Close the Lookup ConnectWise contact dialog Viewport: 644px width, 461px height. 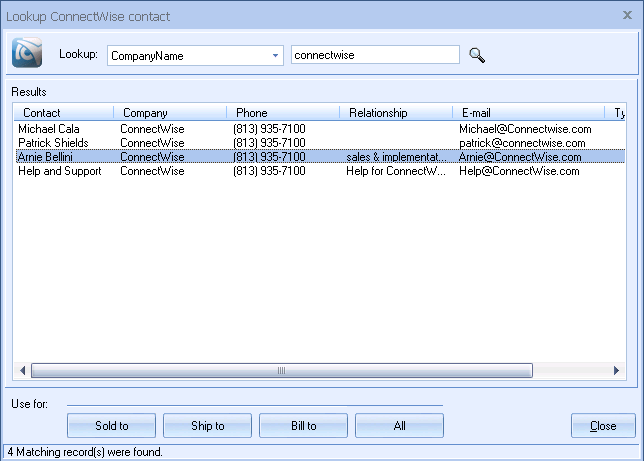pos(627,16)
